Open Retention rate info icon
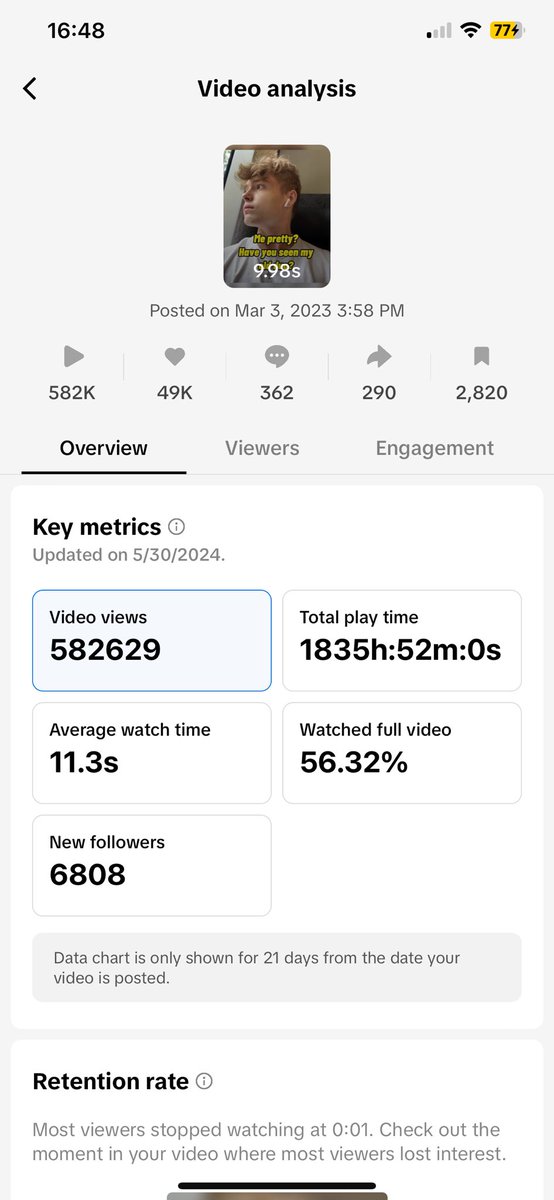Screen dimensions: 554x1200 tap(205, 1081)
